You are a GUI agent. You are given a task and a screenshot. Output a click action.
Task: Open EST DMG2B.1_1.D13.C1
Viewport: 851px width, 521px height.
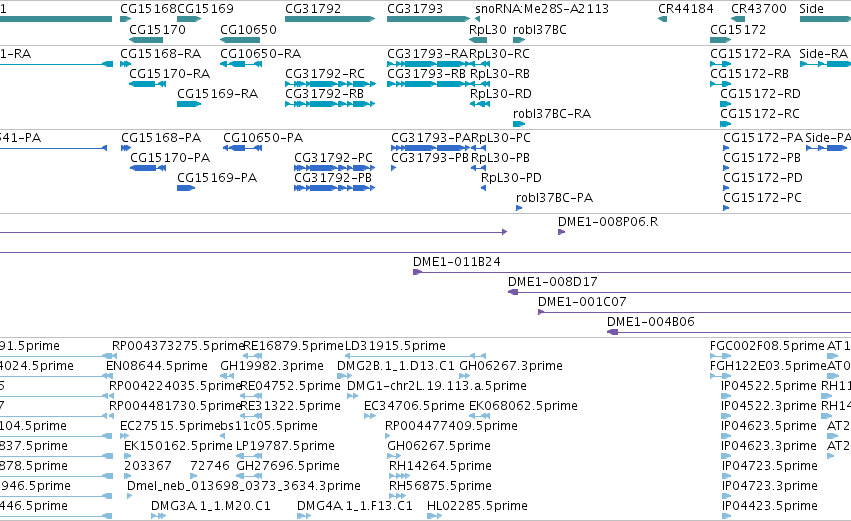345,376
